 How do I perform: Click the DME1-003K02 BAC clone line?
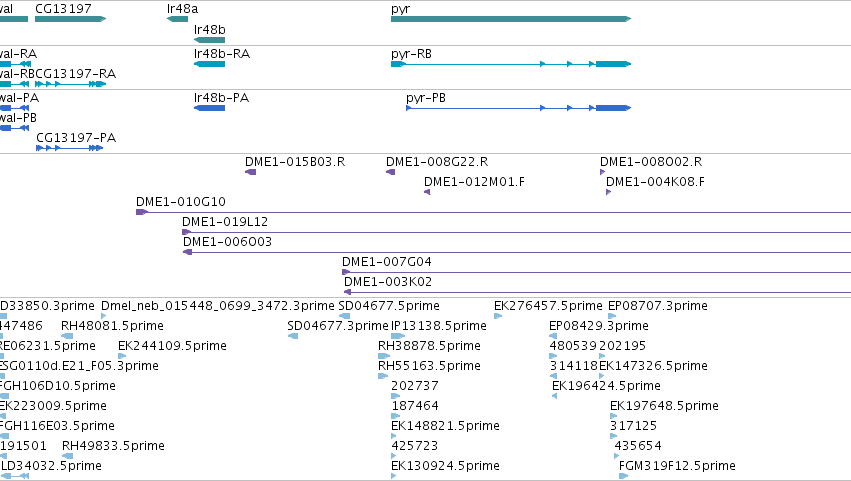click(598, 292)
